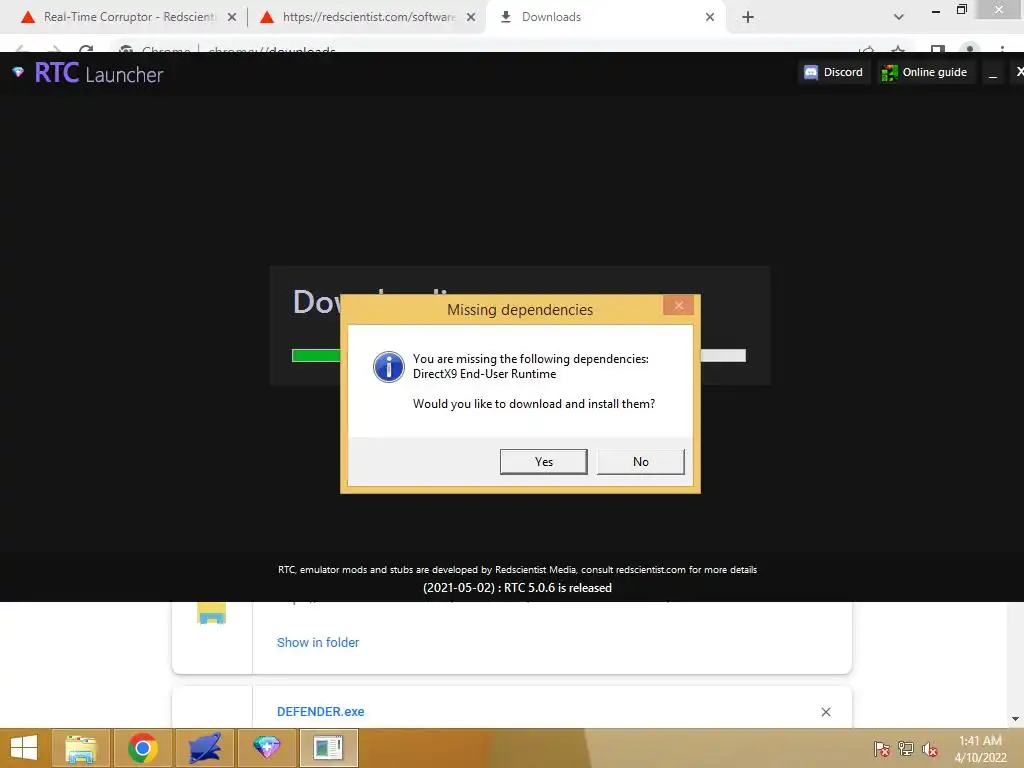
Task: Minimize the RTC Launcher window
Action: pos(993,73)
